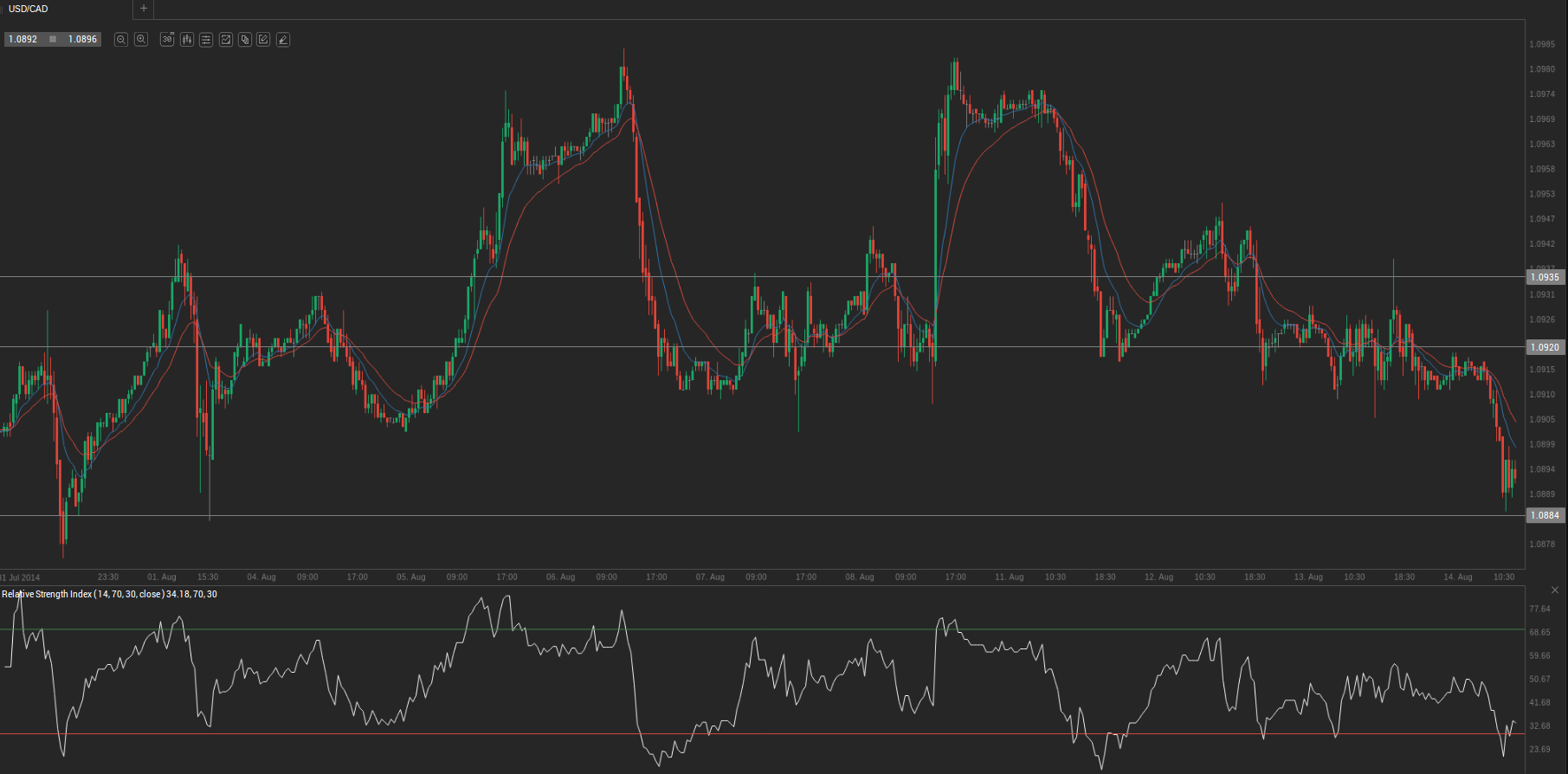
Task: Add a new chart tab with plus
Action: tap(144, 9)
